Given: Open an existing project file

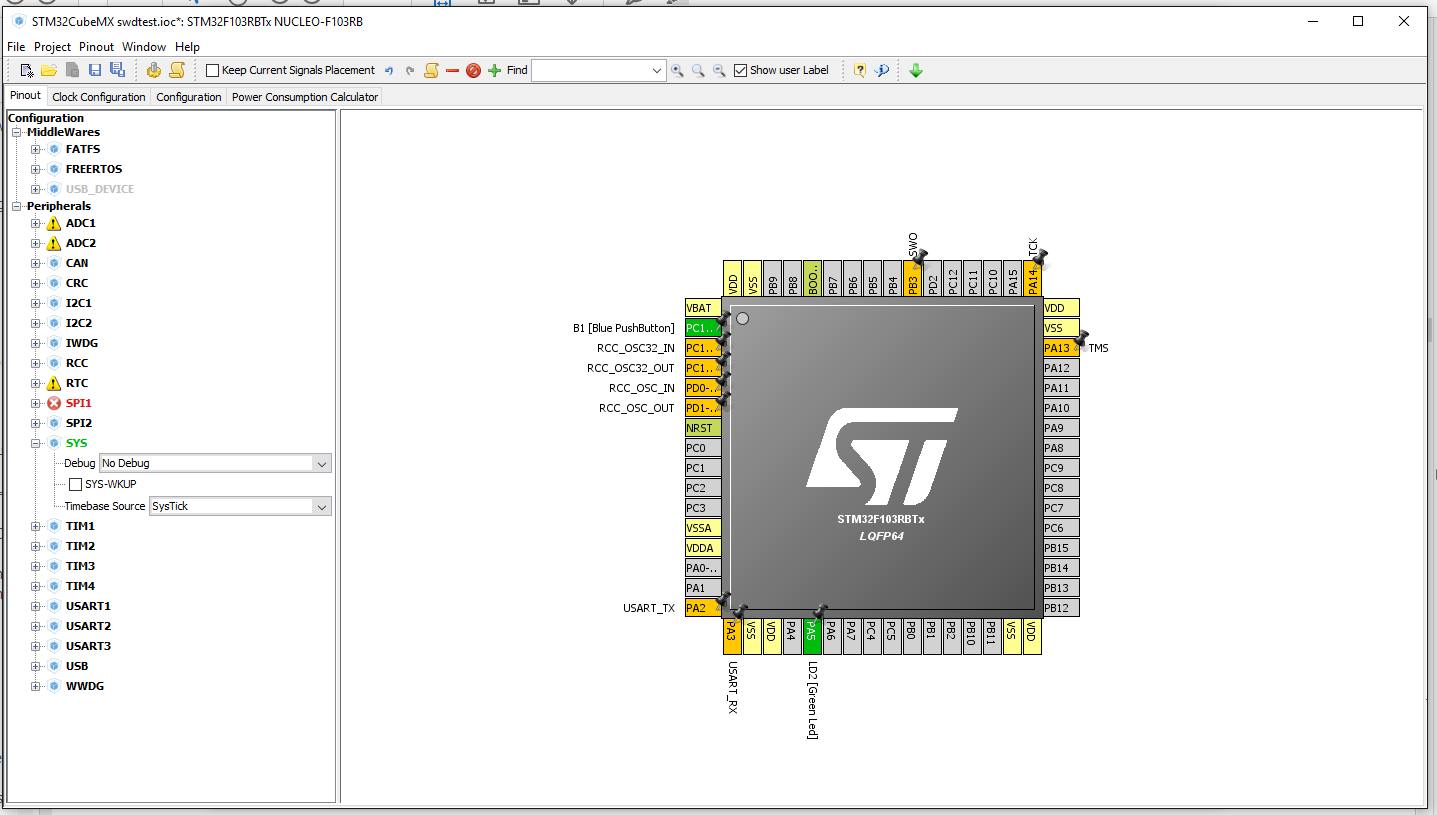Looking at the screenshot, I should pos(48,70).
